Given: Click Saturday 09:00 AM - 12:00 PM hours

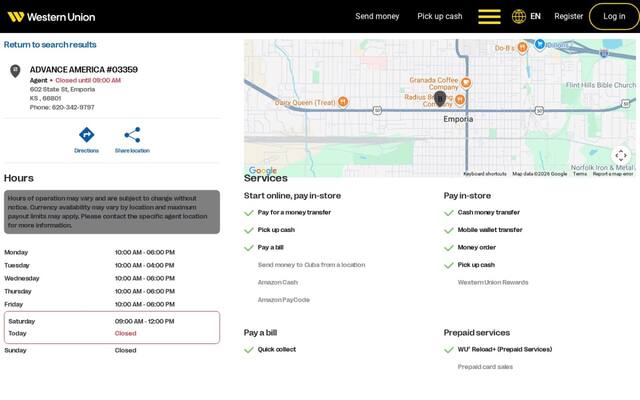Looking at the screenshot, I should click(144, 321).
